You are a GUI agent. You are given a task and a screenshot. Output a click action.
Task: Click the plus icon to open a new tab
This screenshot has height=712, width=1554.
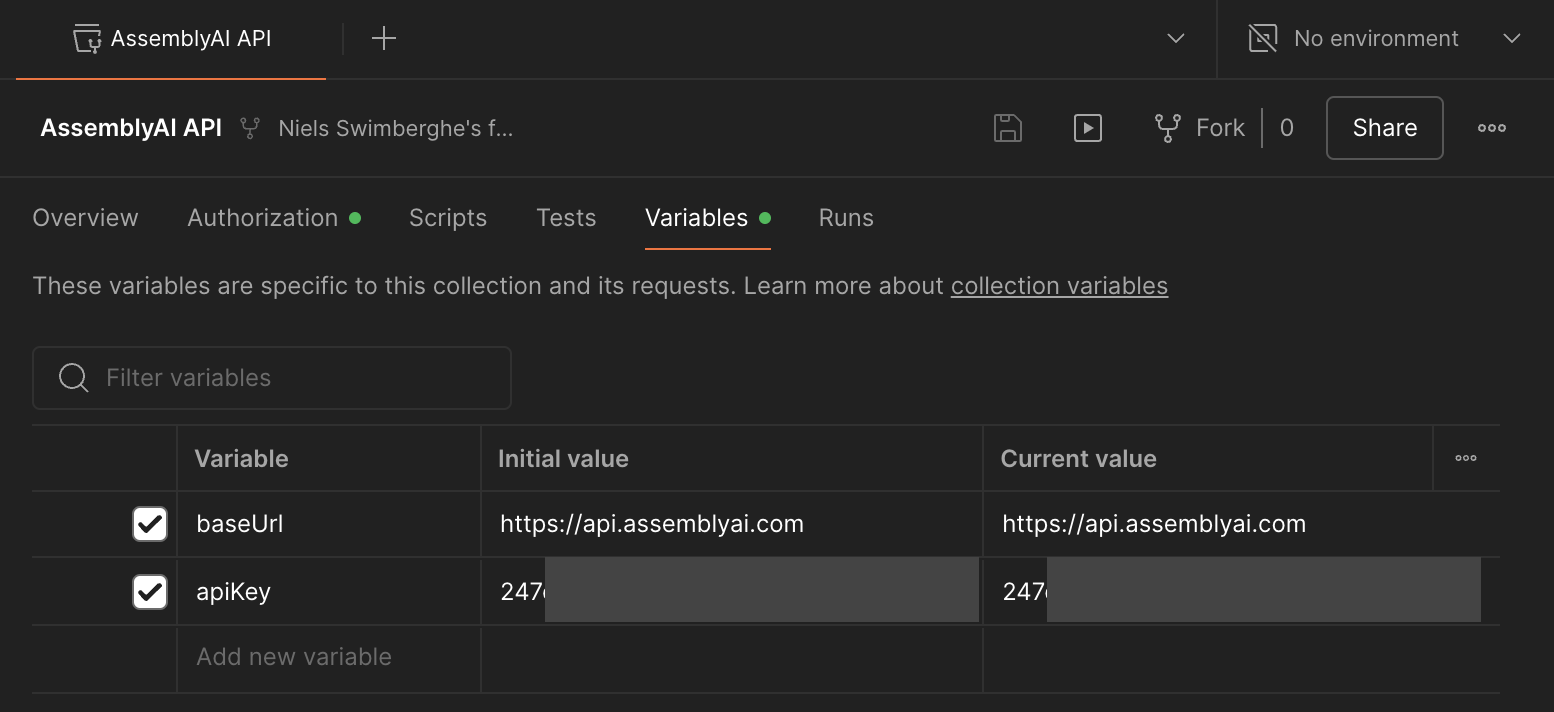pos(383,38)
